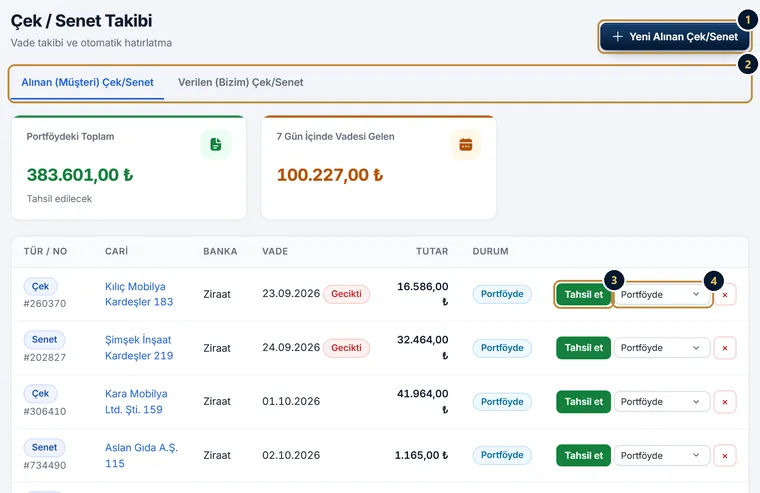Open Kılıç Mobilya Kardeşler 183 link
The image size is (760, 493).
(x=139, y=294)
